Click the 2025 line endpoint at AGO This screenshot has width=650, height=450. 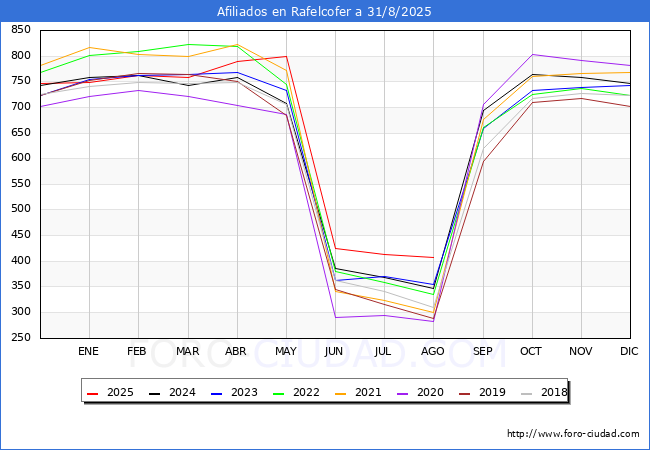coord(433,257)
